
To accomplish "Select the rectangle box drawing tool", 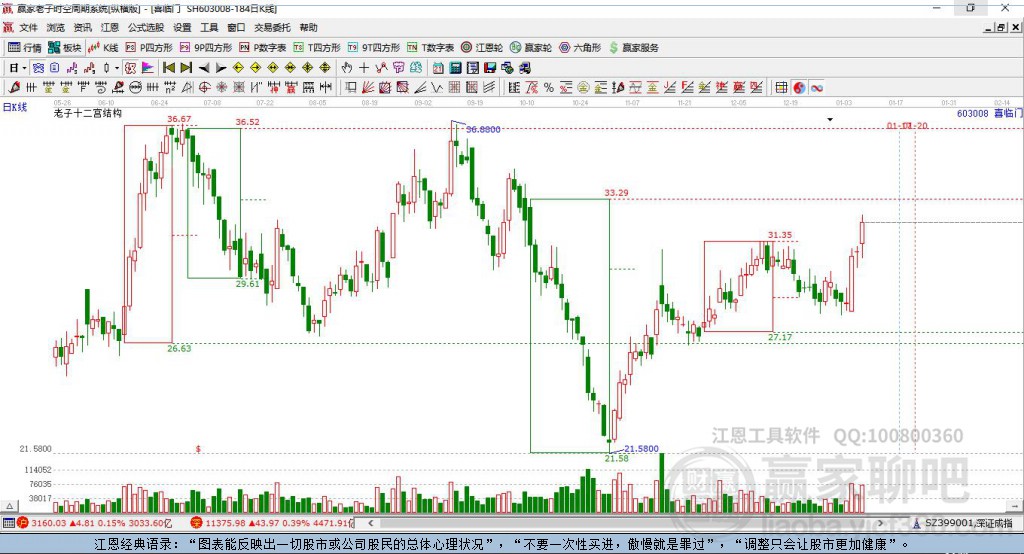I will pyautogui.click(x=351, y=88).
